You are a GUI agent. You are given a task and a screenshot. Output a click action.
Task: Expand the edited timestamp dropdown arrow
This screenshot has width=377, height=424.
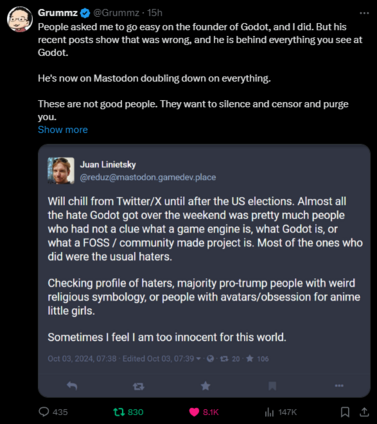point(199,359)
